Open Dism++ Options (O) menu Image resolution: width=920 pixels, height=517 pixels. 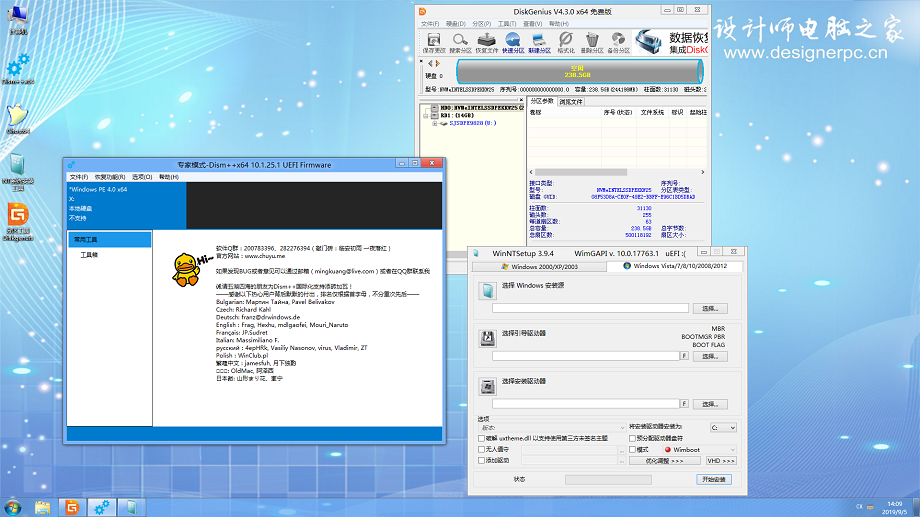(x=142, y=177)
